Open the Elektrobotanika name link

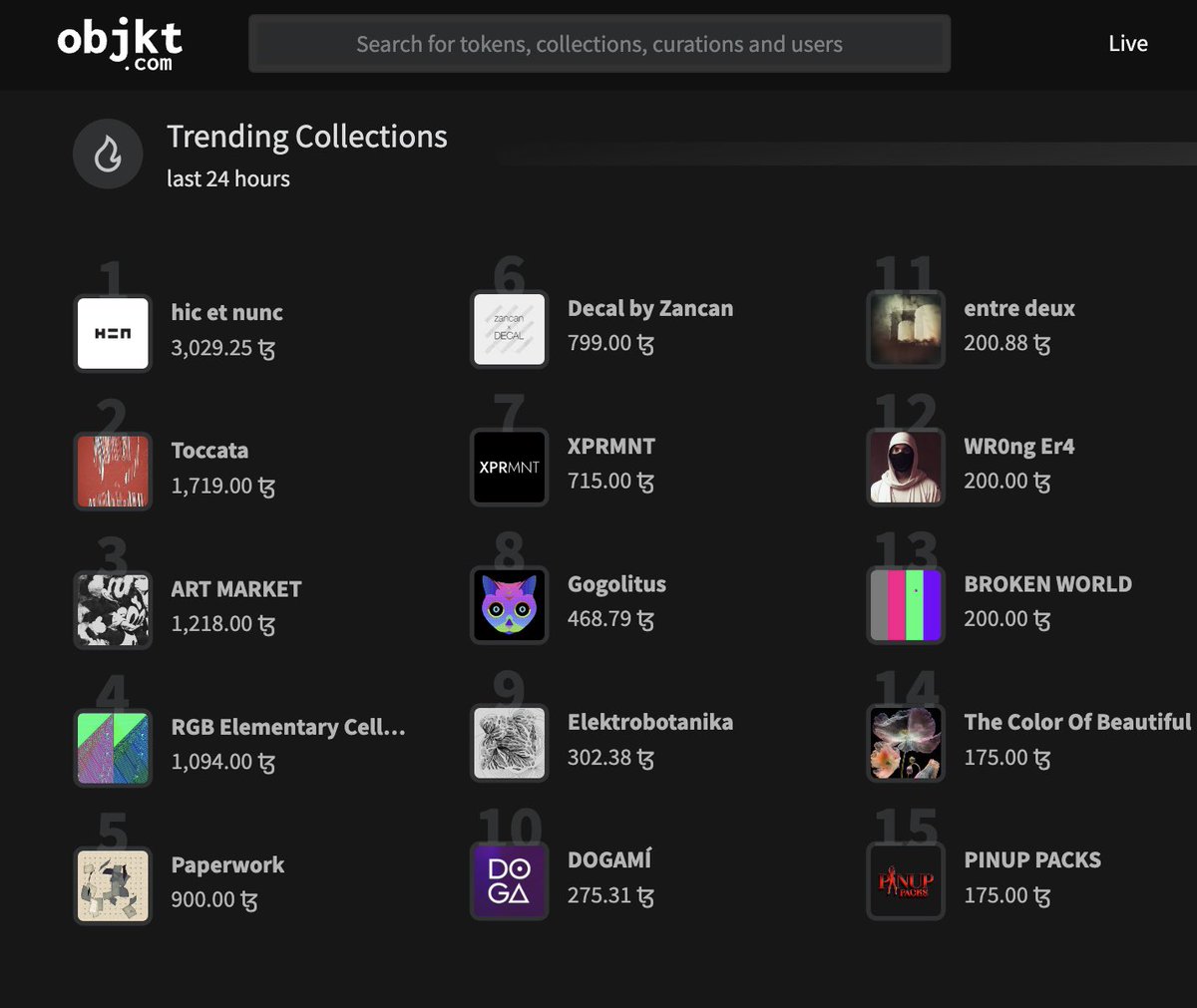650,722
